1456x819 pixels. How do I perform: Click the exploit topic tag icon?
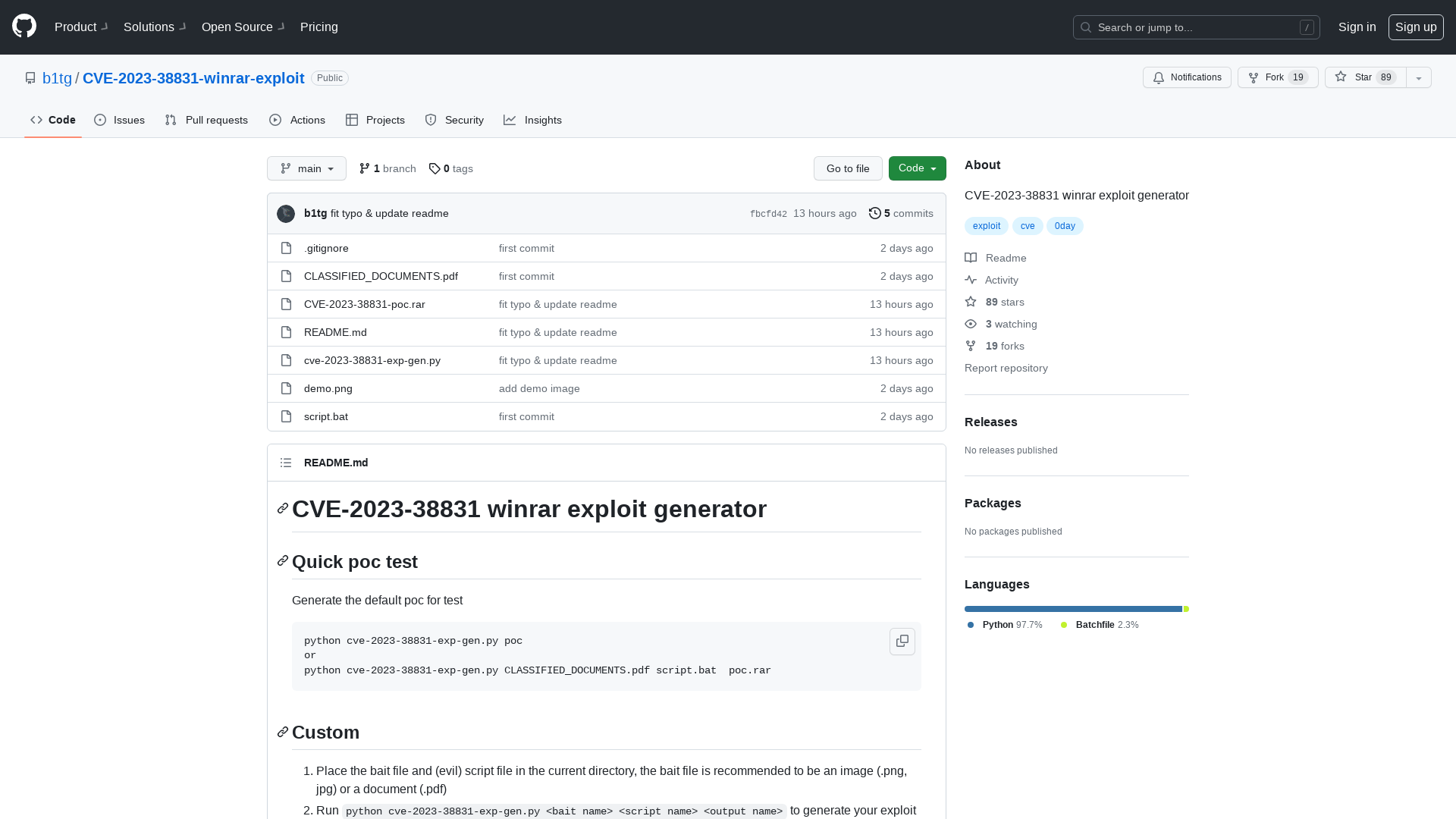[986, 225]
